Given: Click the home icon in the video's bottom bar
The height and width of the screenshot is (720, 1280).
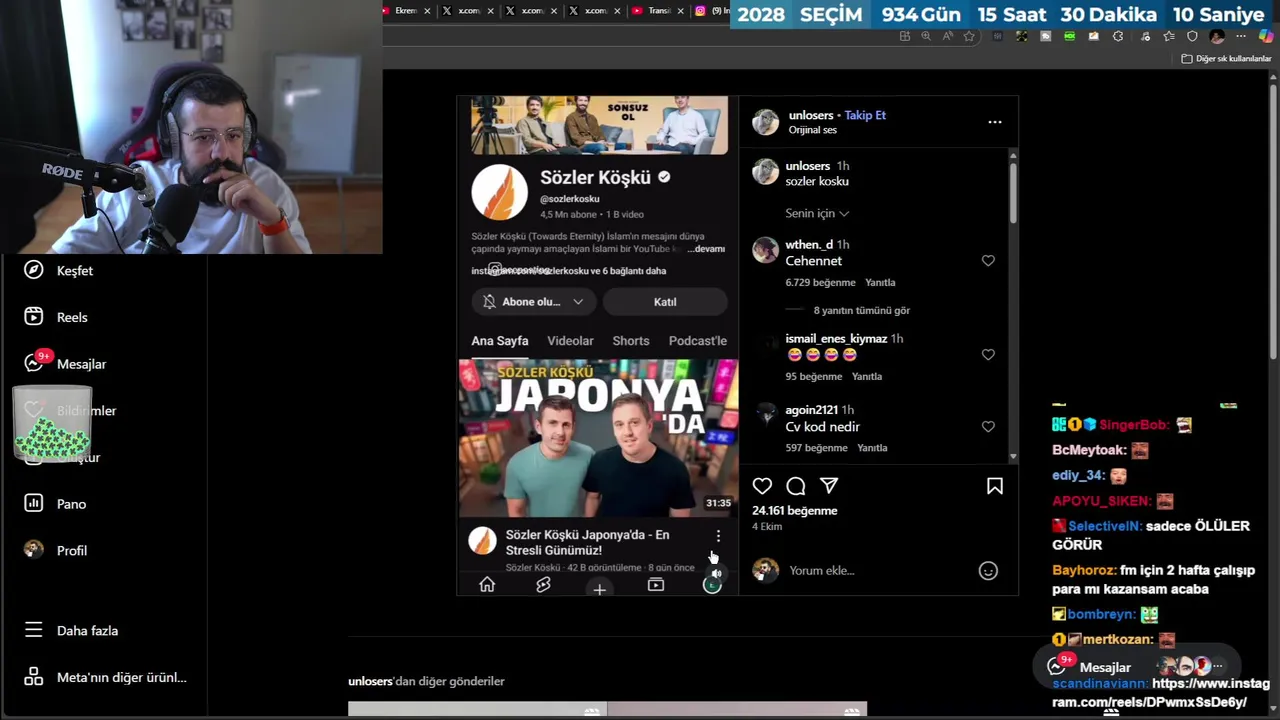Looking at the screenshot, I should (x=487, y=585).
